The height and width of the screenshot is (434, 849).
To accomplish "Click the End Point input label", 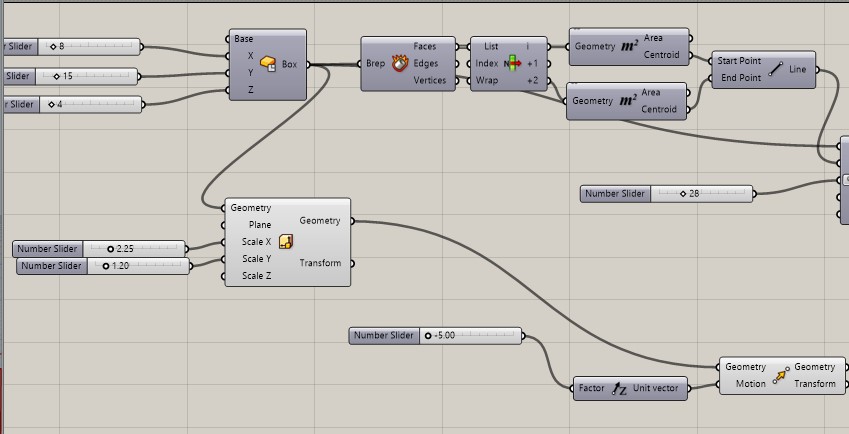I will (x=741, y=78).
